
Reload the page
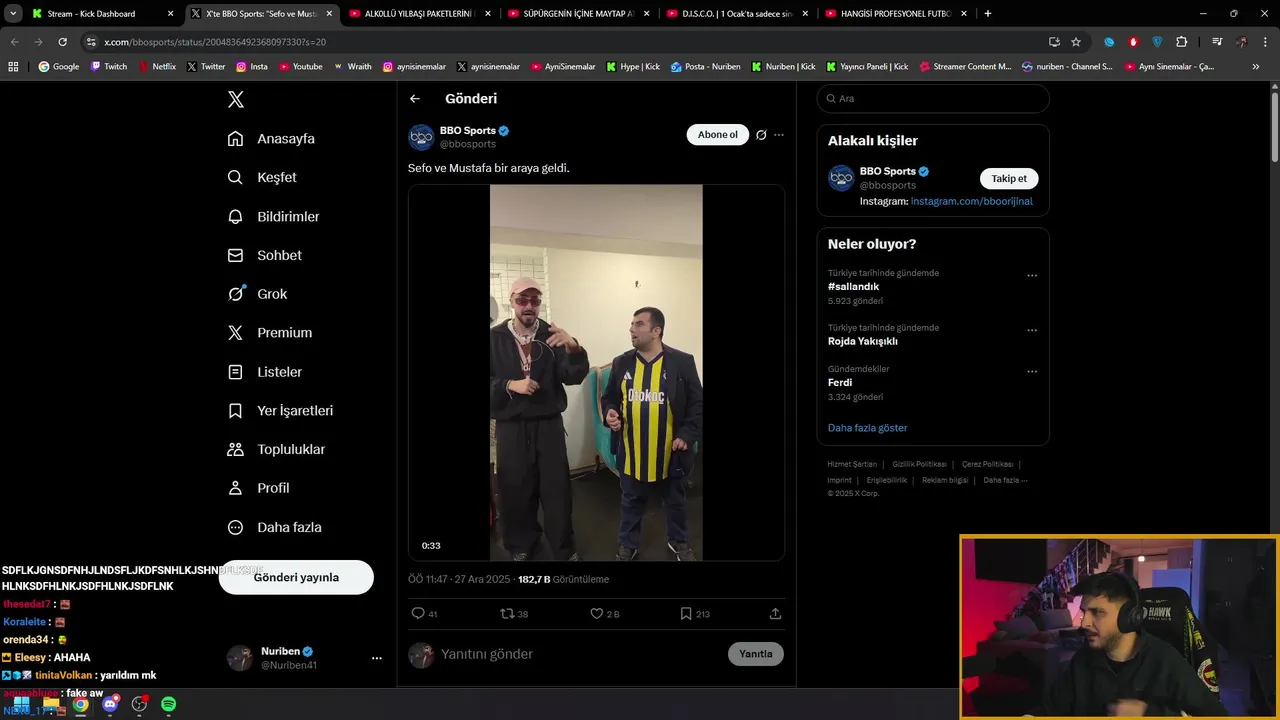point(63,42)
